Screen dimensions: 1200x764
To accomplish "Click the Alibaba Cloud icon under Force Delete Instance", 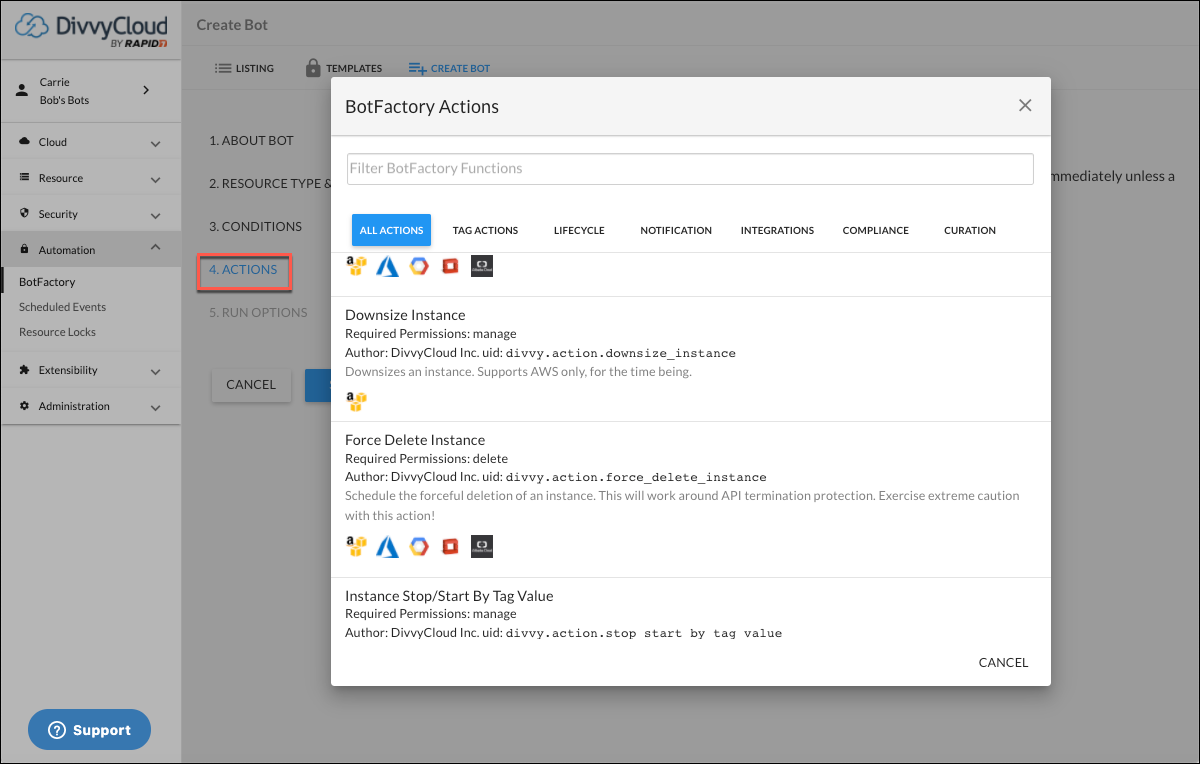I will (482, 546).
